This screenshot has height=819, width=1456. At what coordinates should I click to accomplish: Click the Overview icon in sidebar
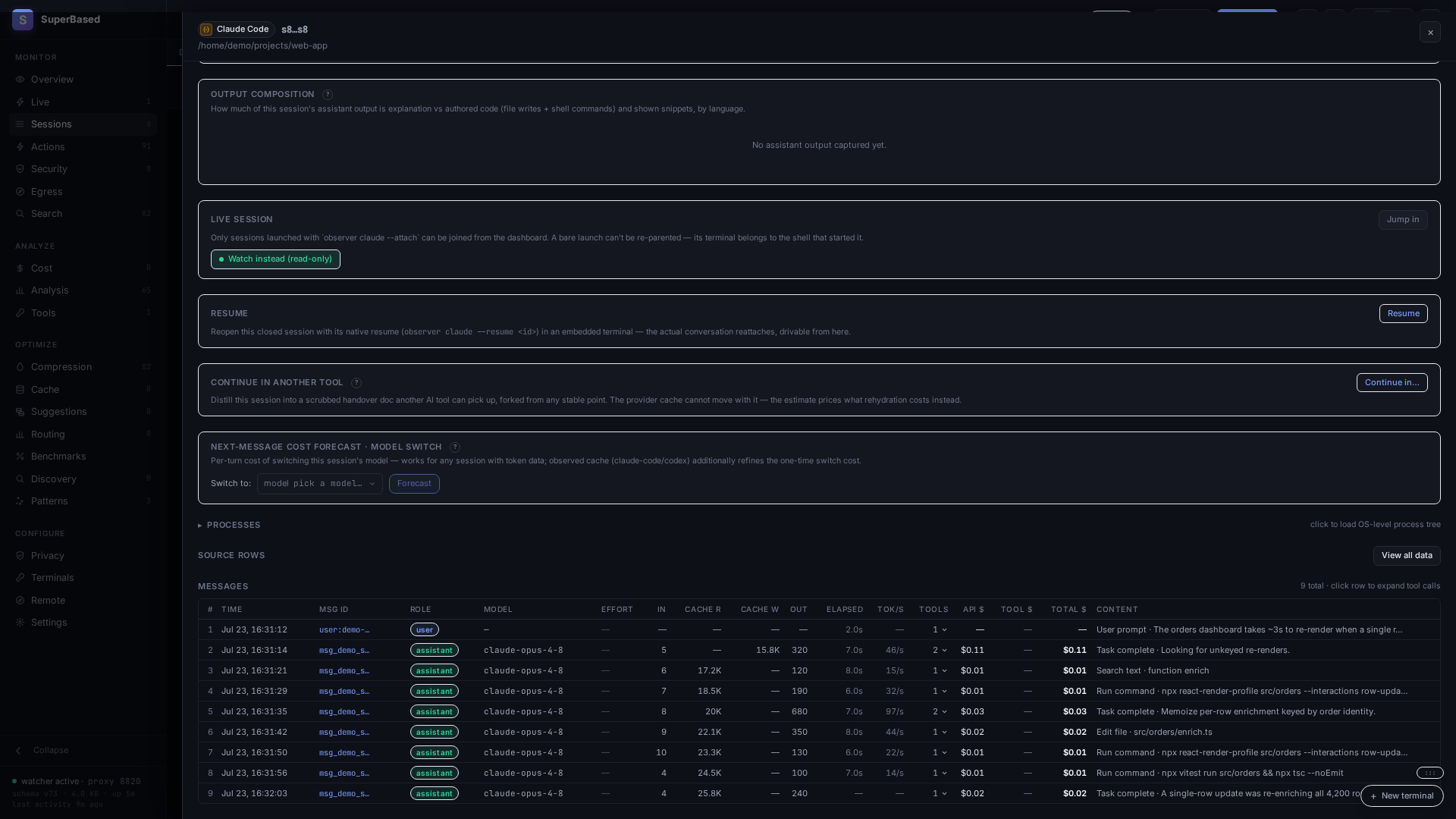[20, 80]
